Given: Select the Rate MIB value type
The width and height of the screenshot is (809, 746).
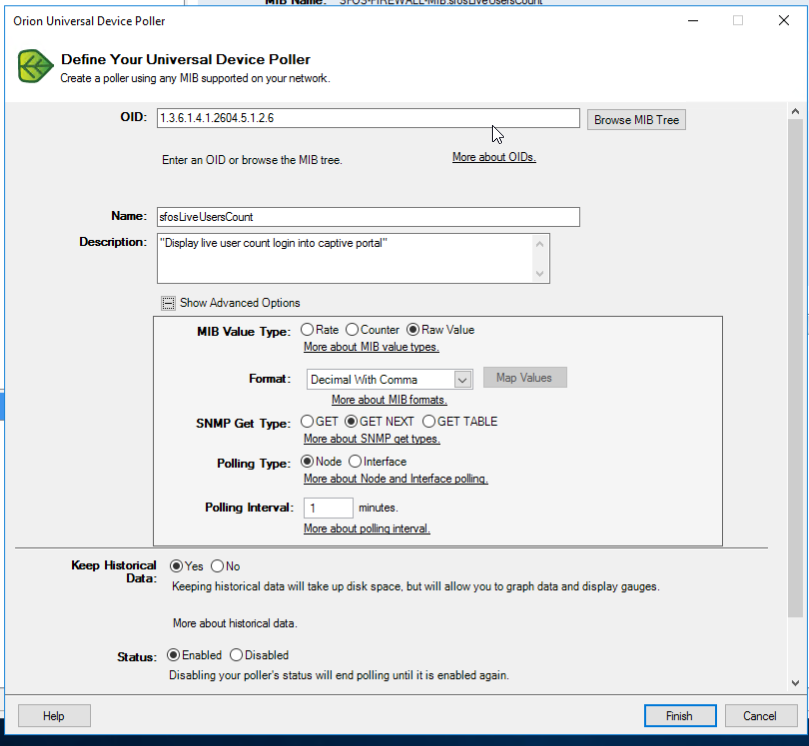Looking at the screenshot, I should click(x=307, y=329).
